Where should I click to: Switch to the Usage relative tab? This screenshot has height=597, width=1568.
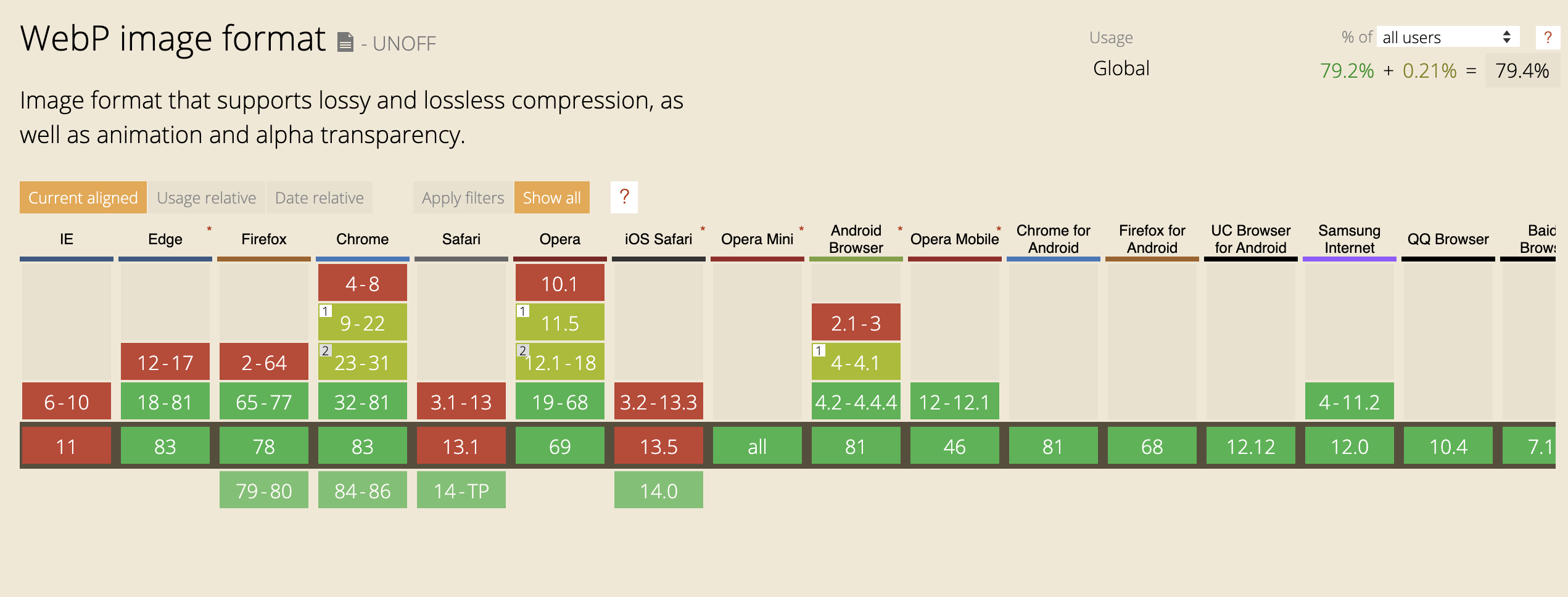[x=207, y=197]
